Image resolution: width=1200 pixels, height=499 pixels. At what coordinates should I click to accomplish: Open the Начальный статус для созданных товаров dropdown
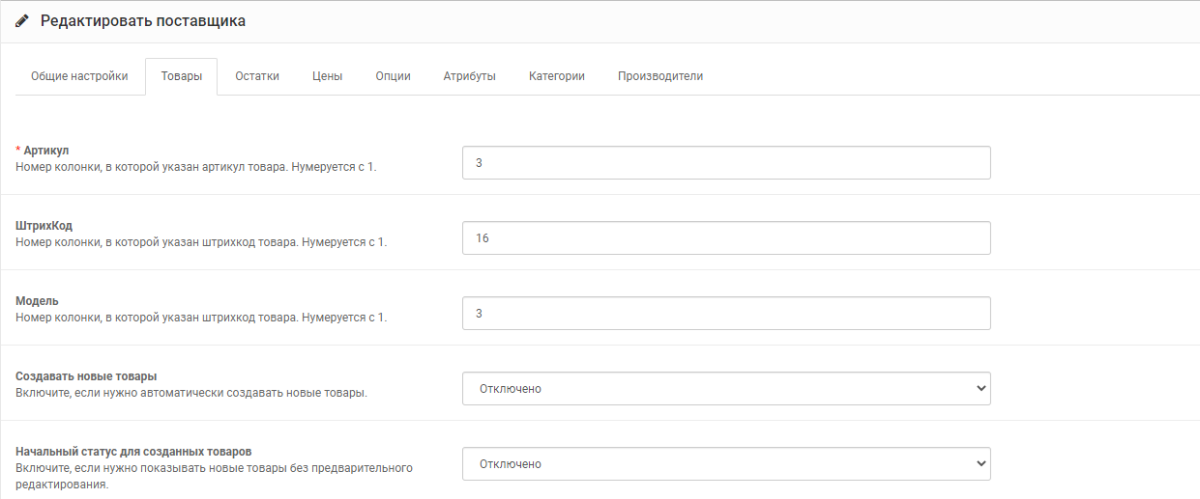(726, 464)
